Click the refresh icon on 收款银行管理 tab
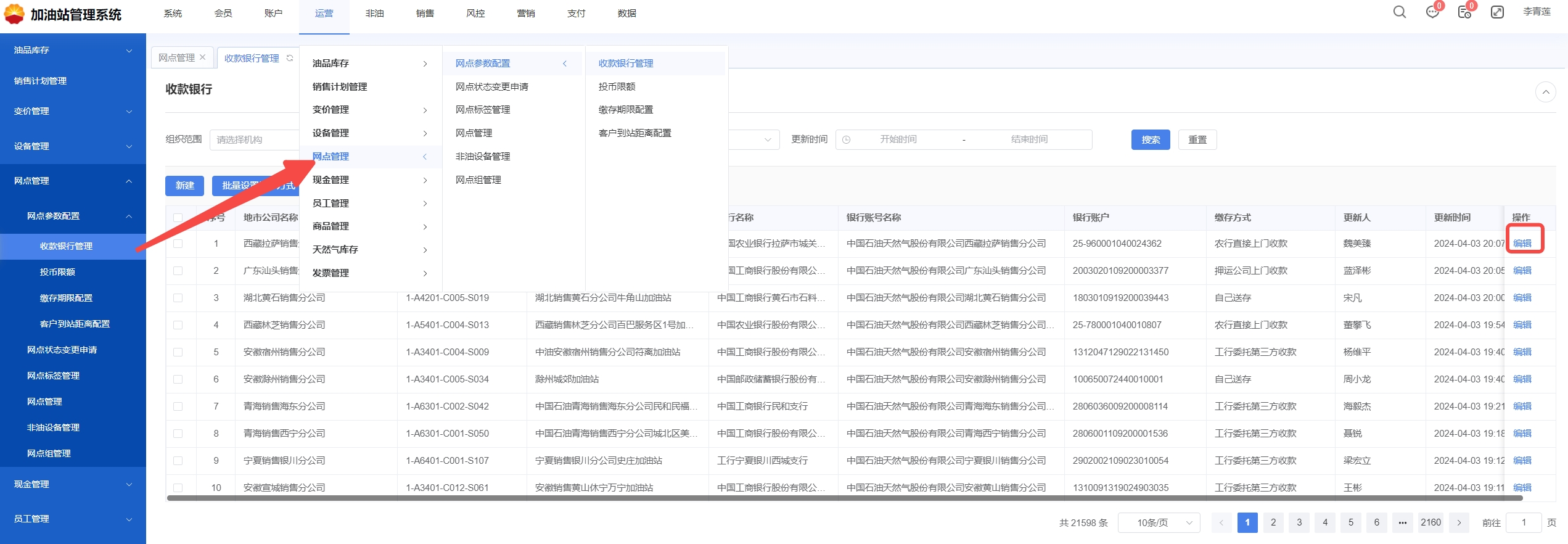This screenshot has width=1568, height=544. pos(290,58)
